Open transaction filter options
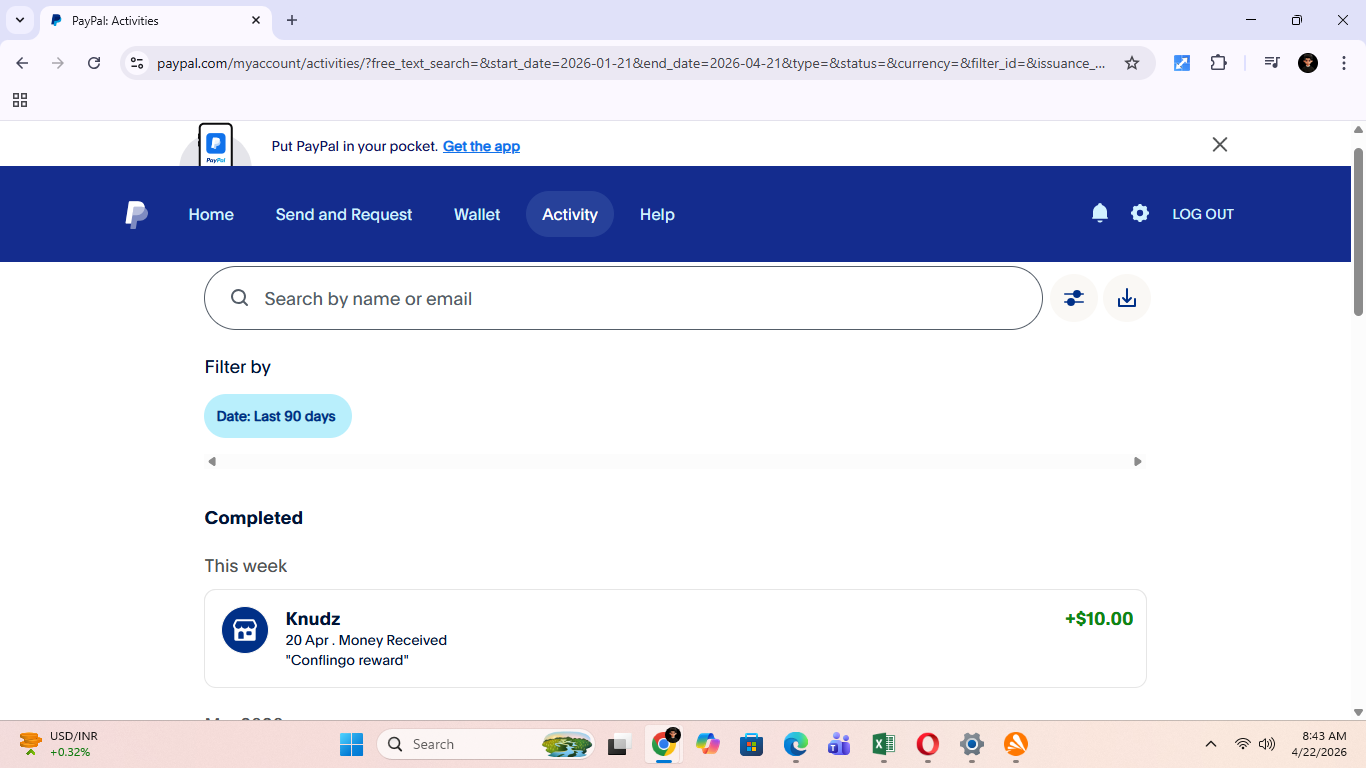This screenshot has width=1366, height=768. (1073, 297)
